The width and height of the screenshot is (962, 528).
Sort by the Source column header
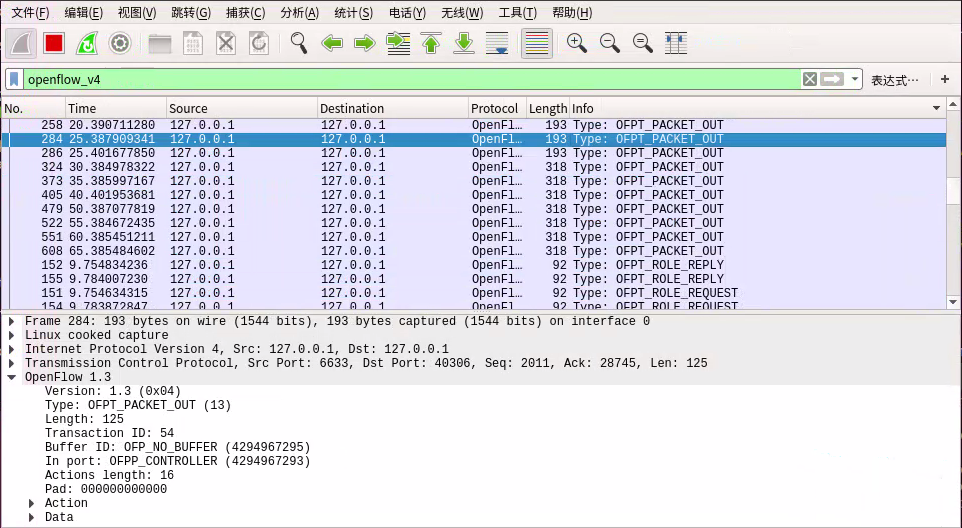pos(242,109)
